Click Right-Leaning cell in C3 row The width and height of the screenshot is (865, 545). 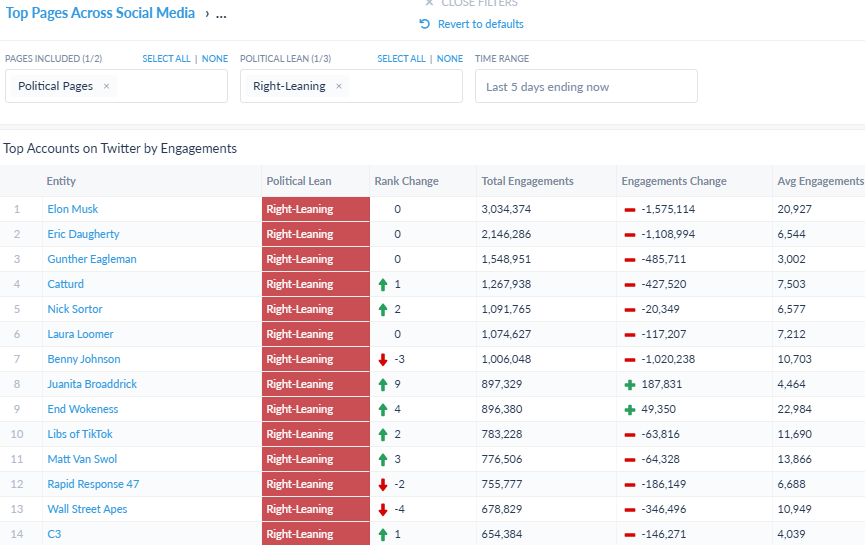click(316, 534)
